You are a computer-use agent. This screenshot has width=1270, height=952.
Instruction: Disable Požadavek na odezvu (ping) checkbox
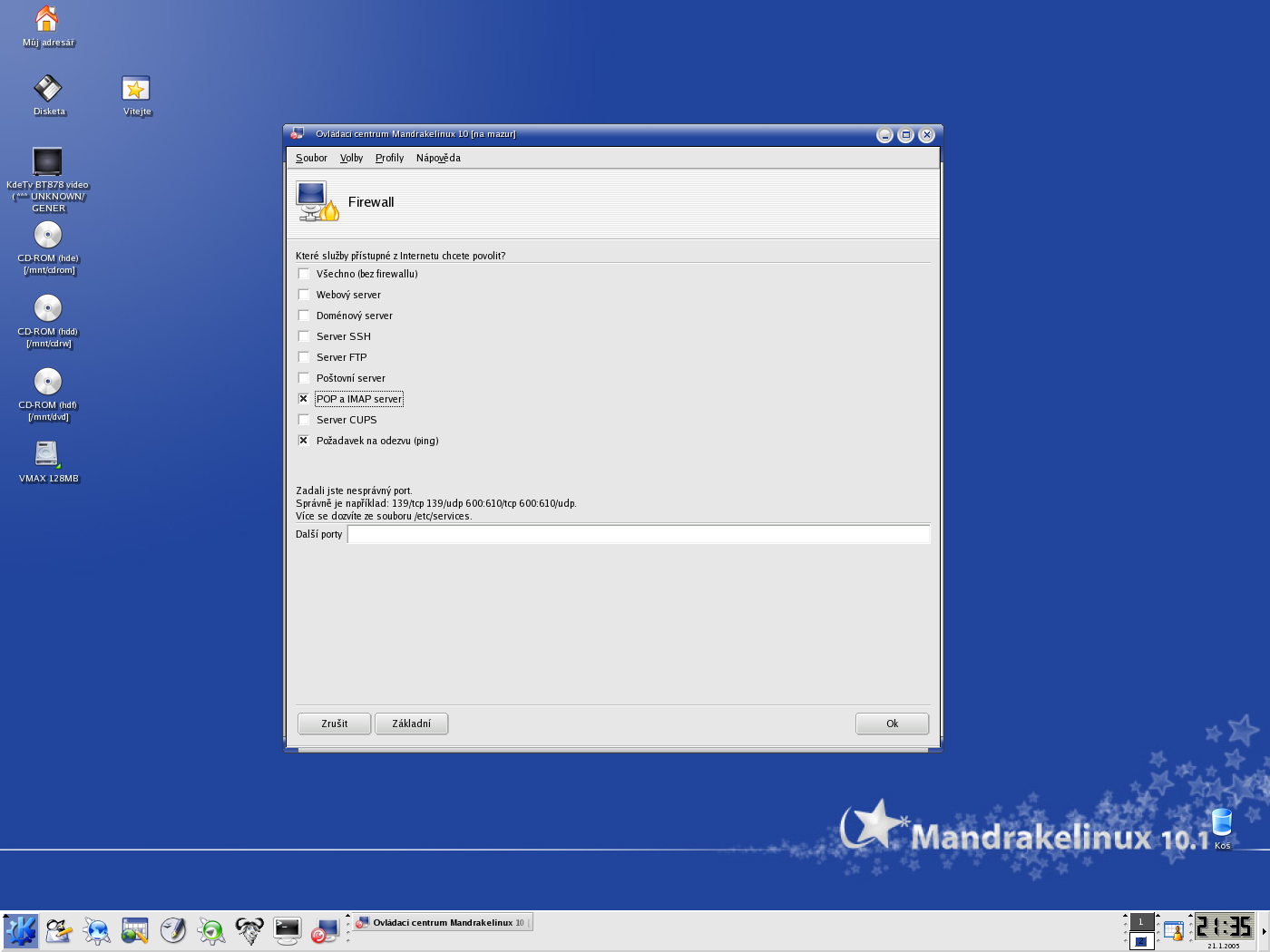coord(304,441)
